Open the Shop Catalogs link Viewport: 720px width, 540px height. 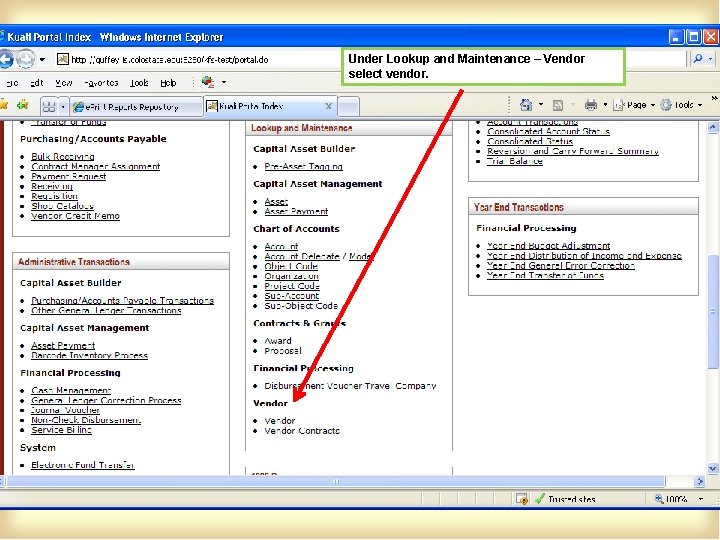(x=62, y=206)
